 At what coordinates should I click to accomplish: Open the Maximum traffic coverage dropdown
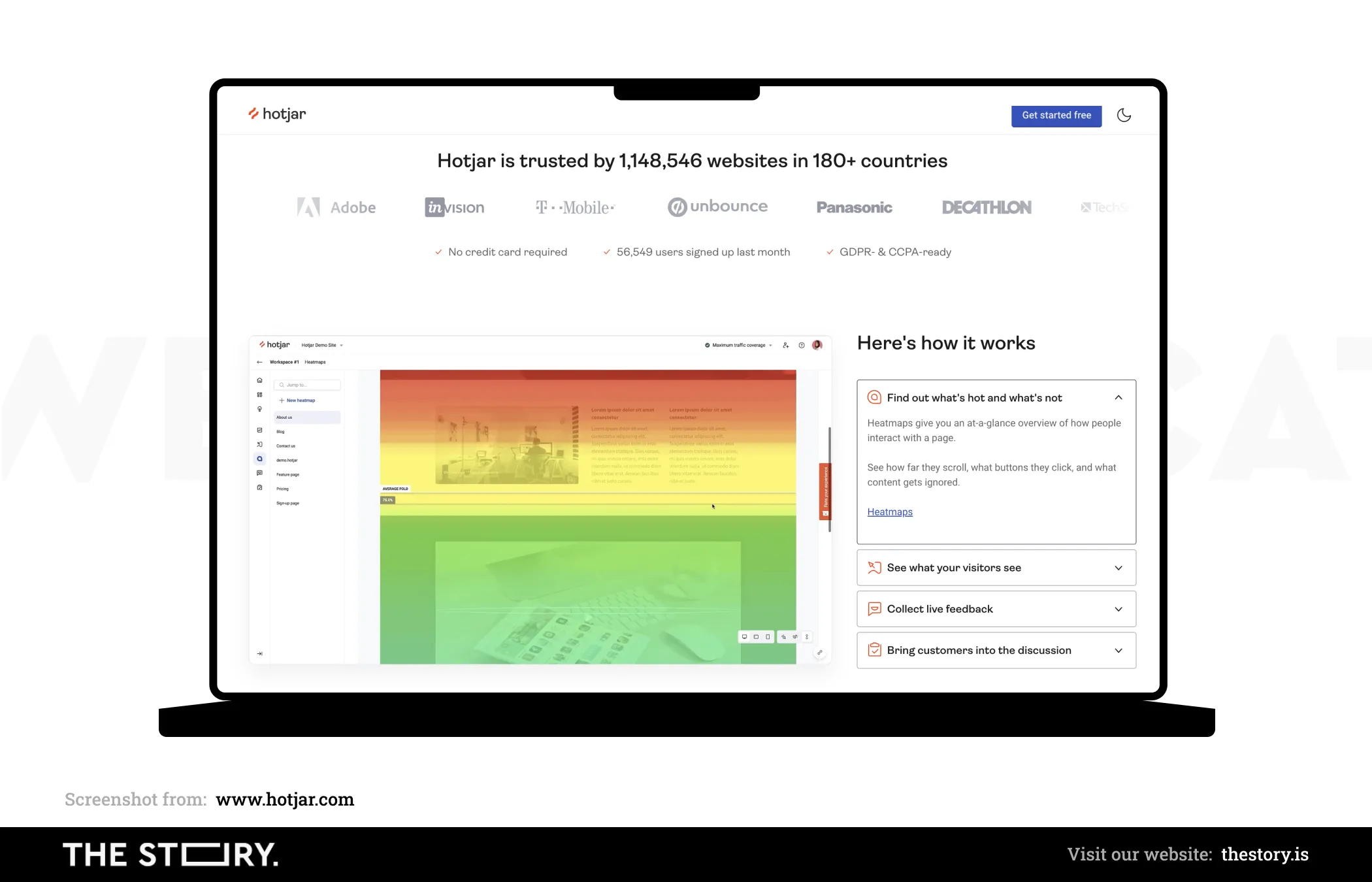738,345
